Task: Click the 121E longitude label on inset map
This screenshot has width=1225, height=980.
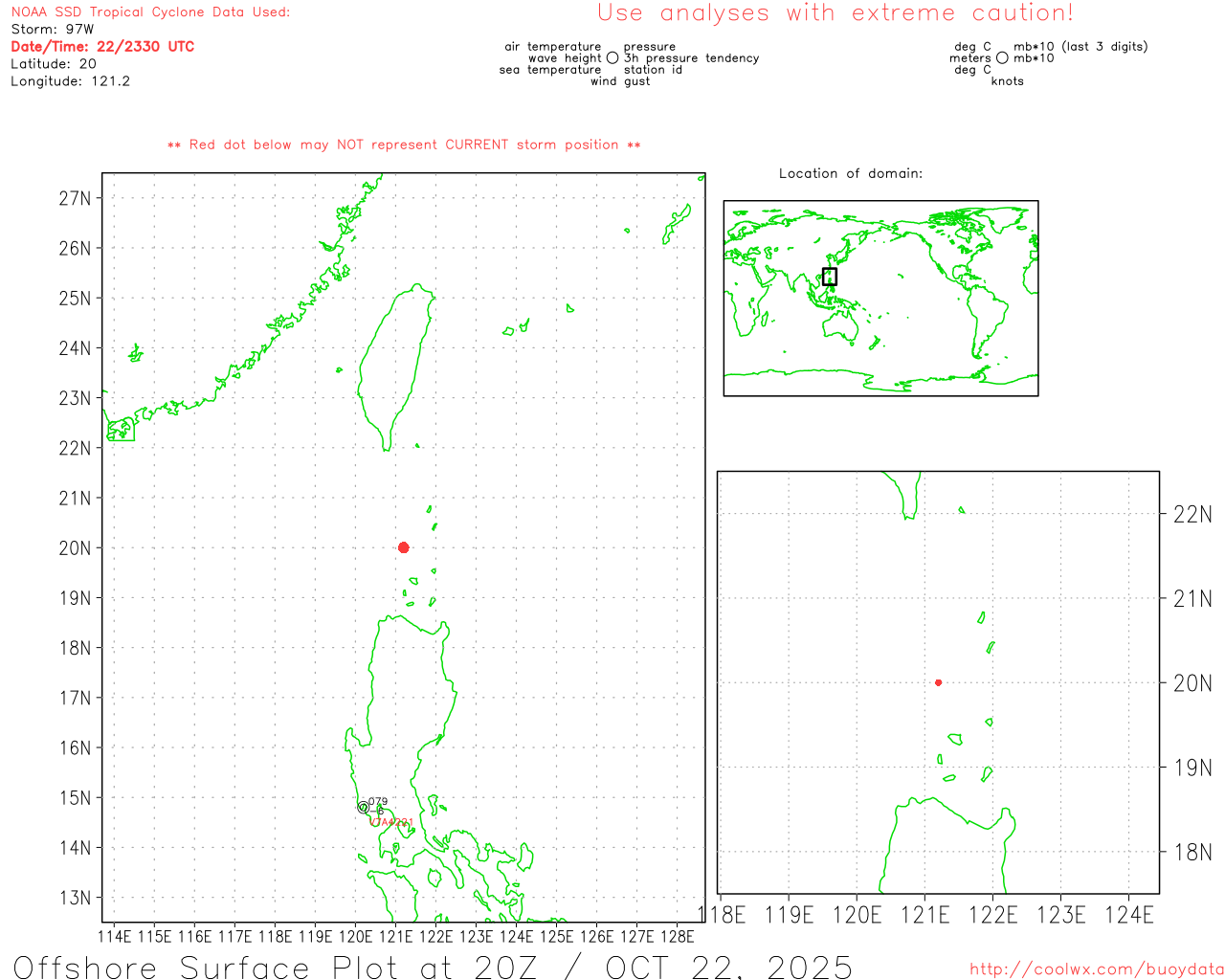Action: click(924, 915)
